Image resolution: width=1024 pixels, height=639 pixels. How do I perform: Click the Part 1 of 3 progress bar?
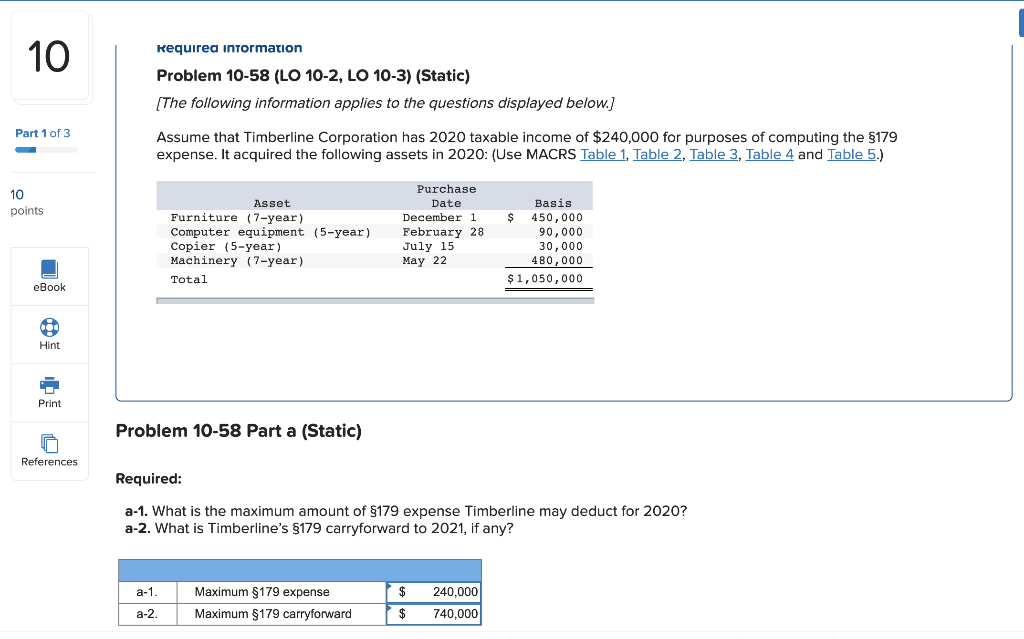[44, 148]
